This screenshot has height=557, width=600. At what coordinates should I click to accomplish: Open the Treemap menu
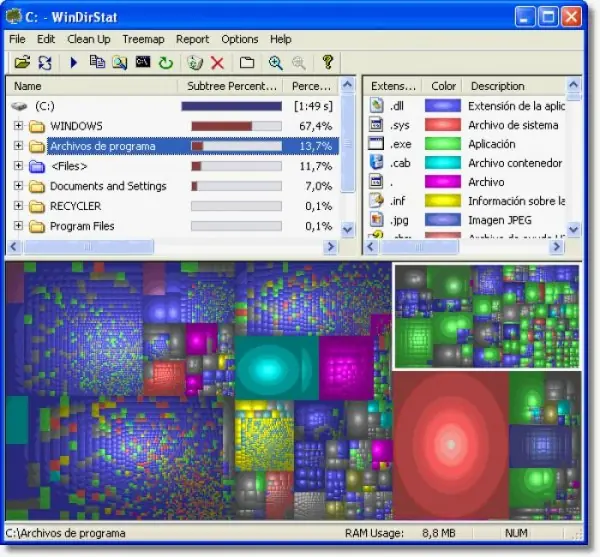143,39
